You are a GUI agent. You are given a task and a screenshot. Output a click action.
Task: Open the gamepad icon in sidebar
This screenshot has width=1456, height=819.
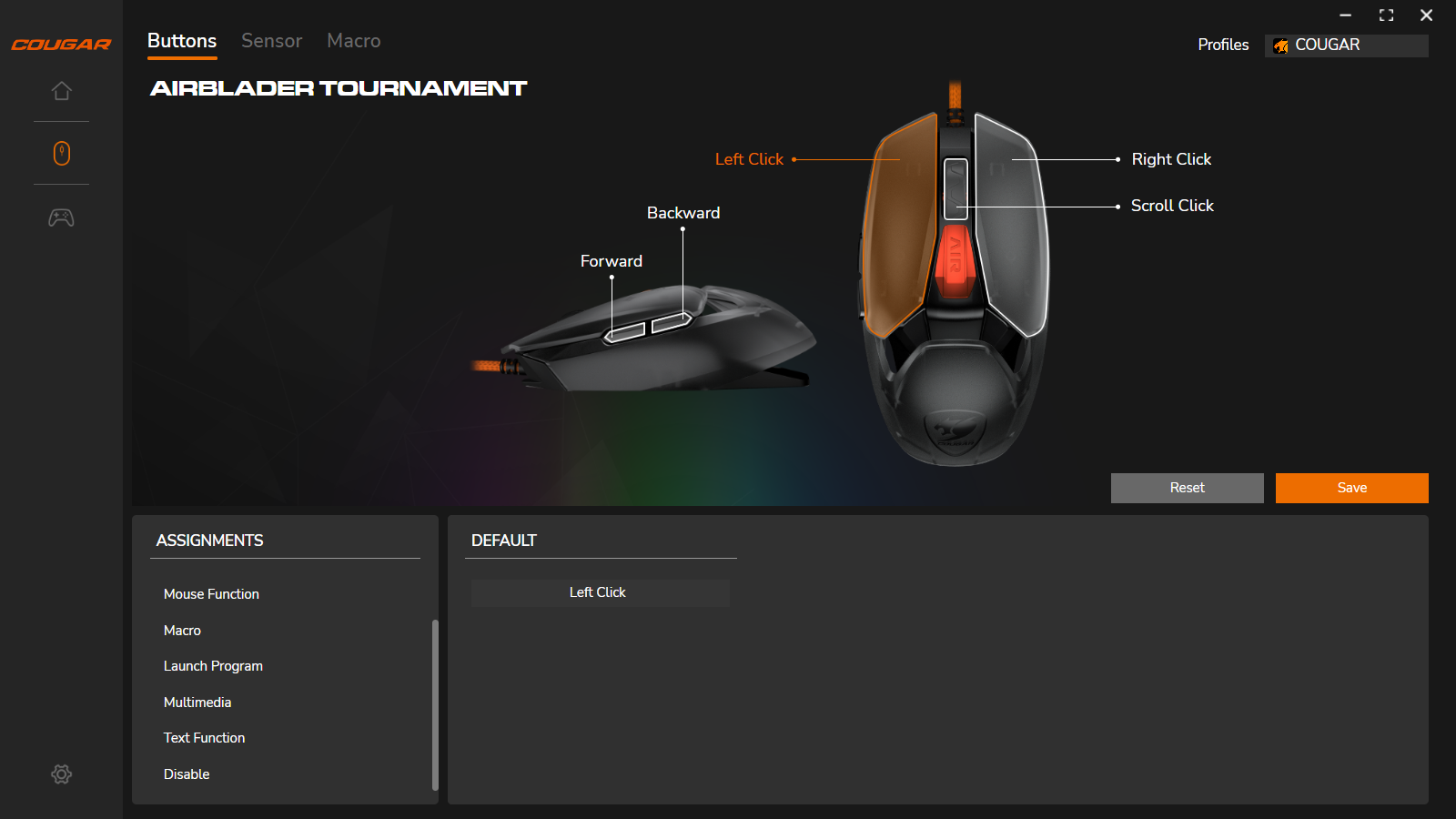[61, 217]
